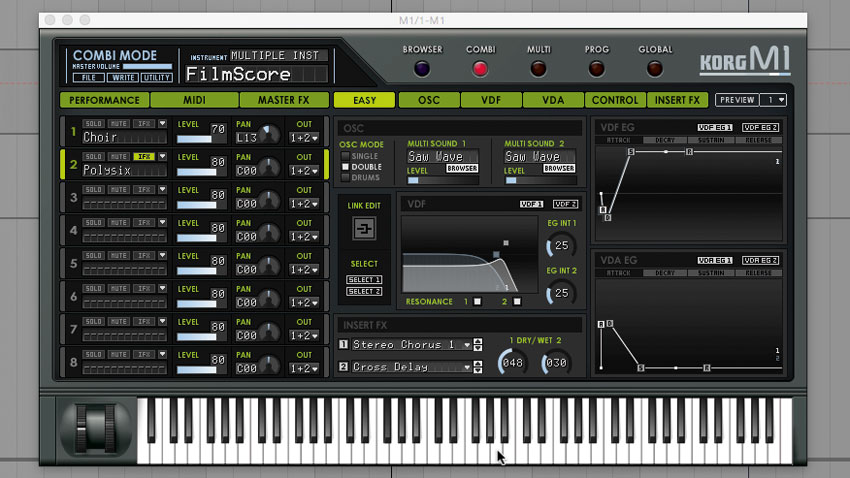
Task: Click stepper arrows beside Stereo Chorus 1
Action: (478, 345)
